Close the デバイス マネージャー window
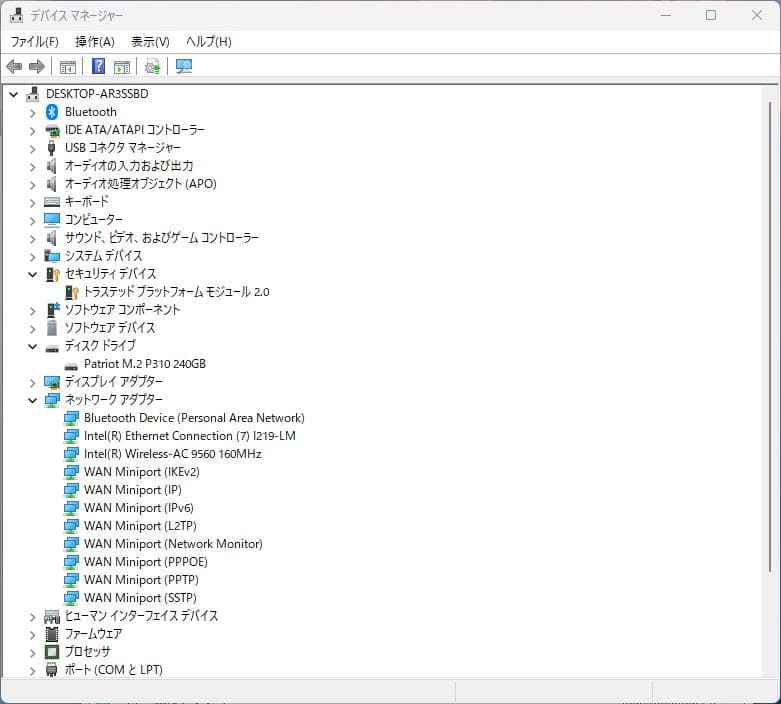 pos(757,15)
